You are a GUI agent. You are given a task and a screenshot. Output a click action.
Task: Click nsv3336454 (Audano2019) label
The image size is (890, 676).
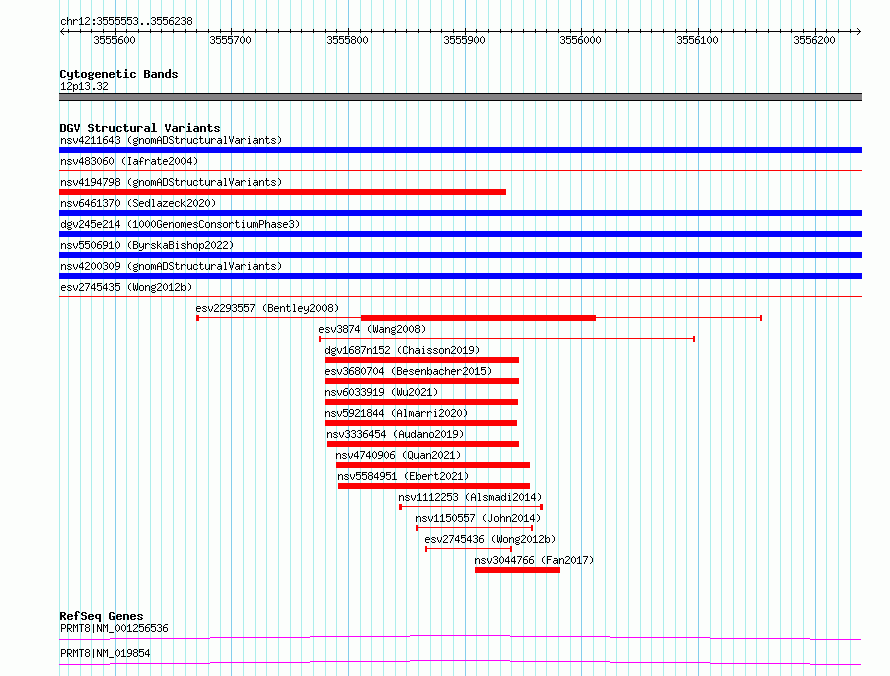pyautogui.click(x=395, y=434)
